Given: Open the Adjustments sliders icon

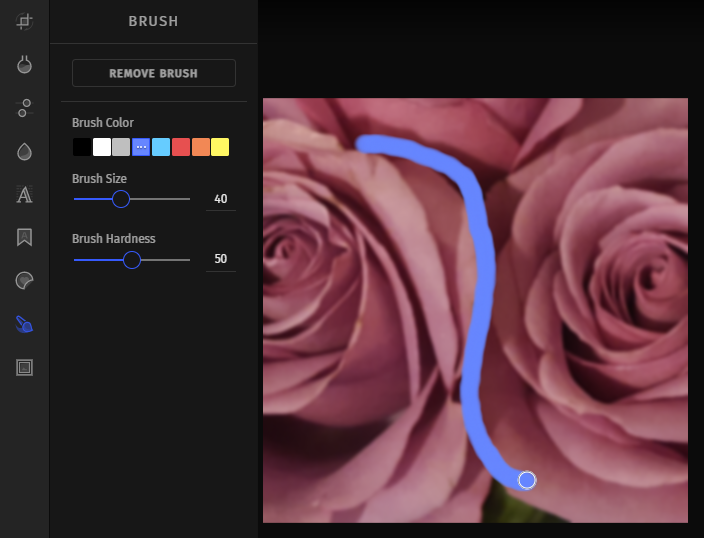Looking at the screenshot, I should coord(24,108).
